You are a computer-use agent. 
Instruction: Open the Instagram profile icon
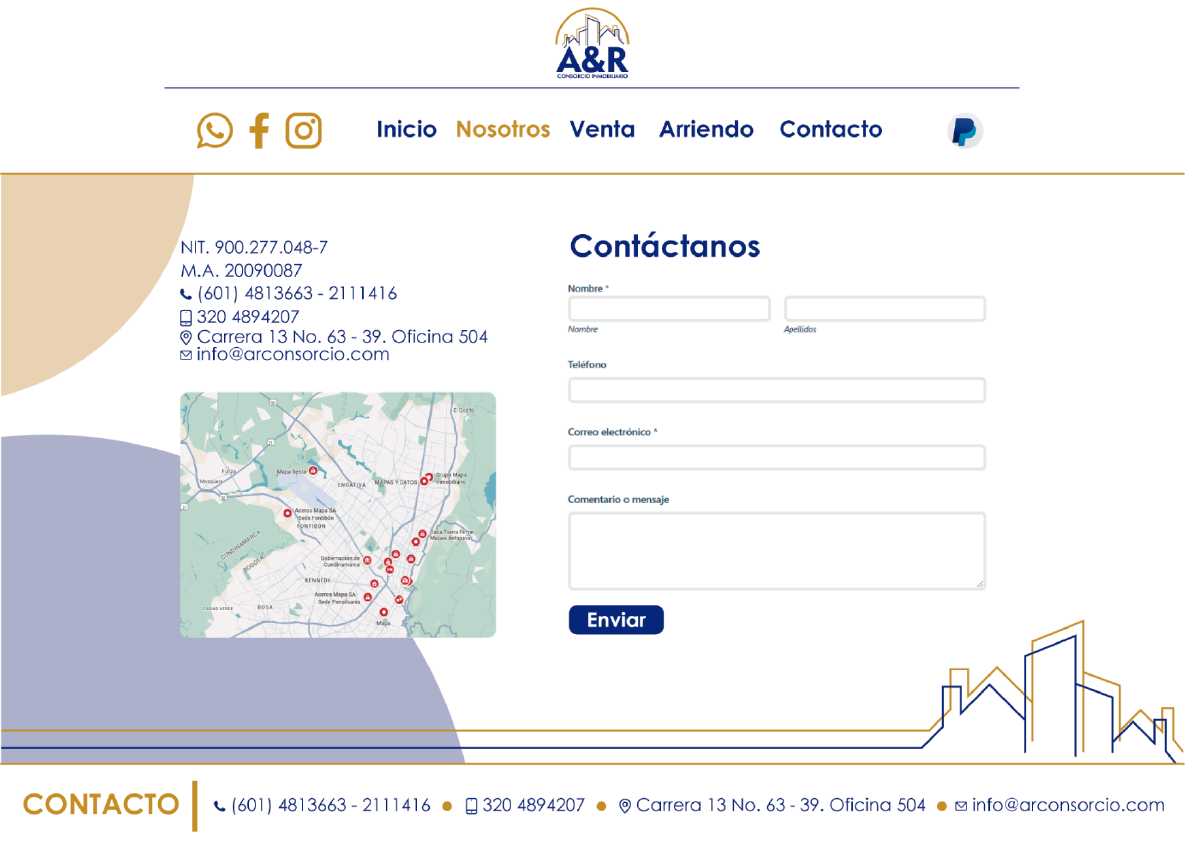303,131
